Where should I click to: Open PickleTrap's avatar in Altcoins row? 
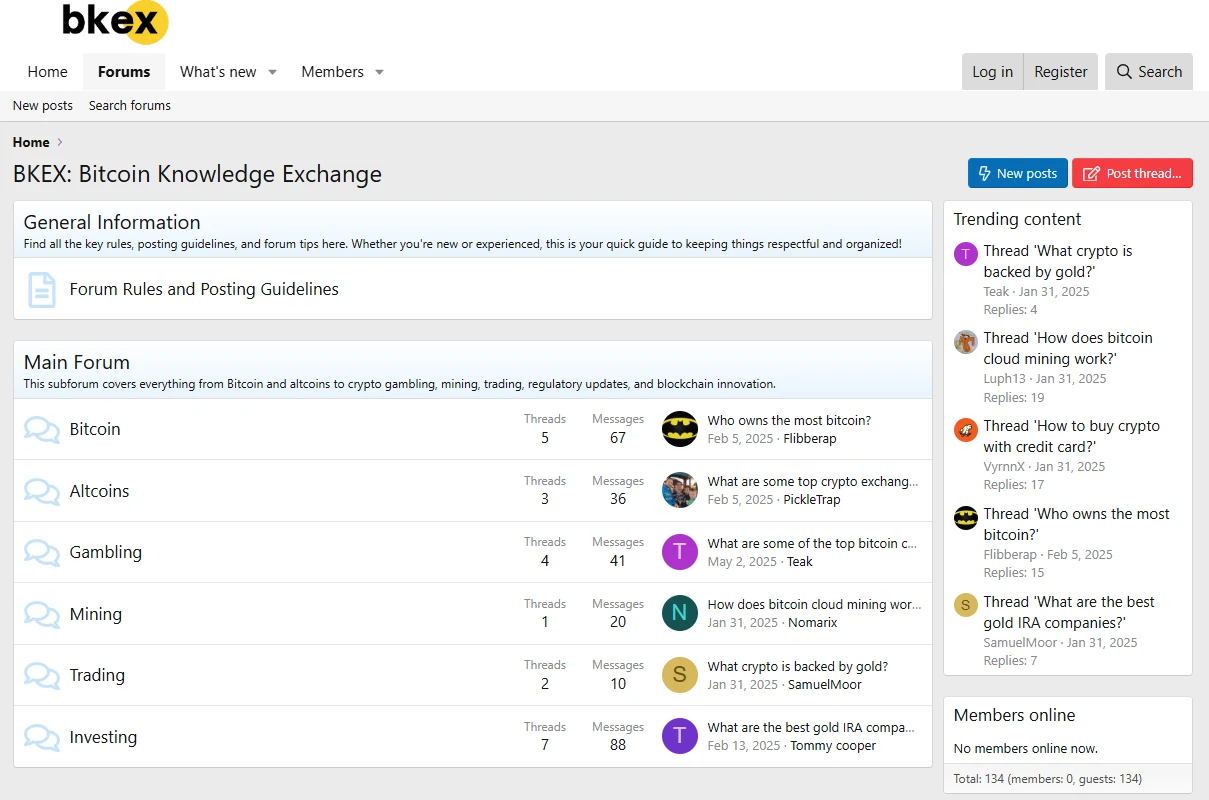pyautogui.click(x=680, y=490)
